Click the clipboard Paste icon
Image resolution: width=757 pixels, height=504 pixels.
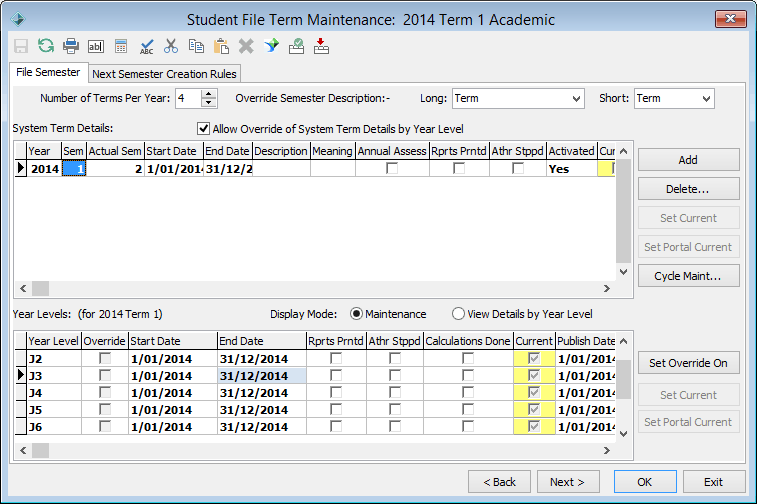[x=221, y=46]
